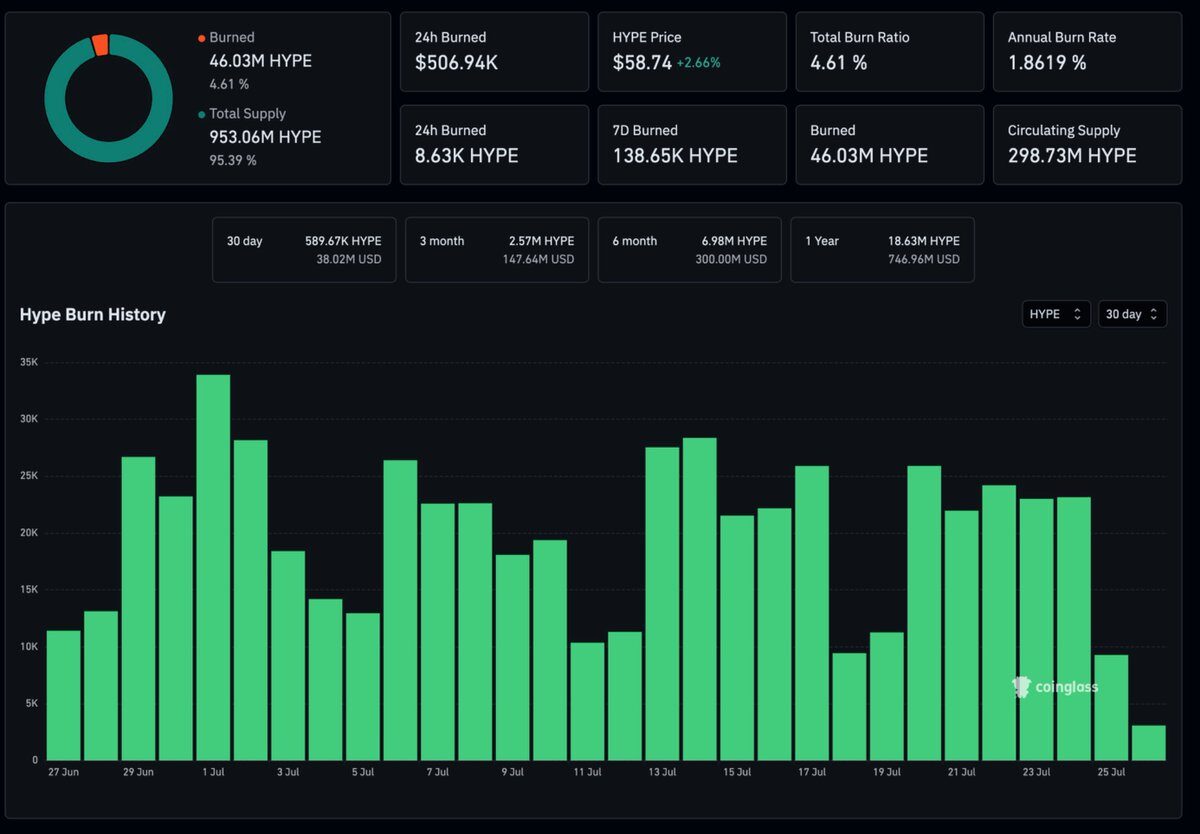This screenshot has height=834, width=1200.
Task: Click the Hype Burn History title
Action: coord(93,315)
